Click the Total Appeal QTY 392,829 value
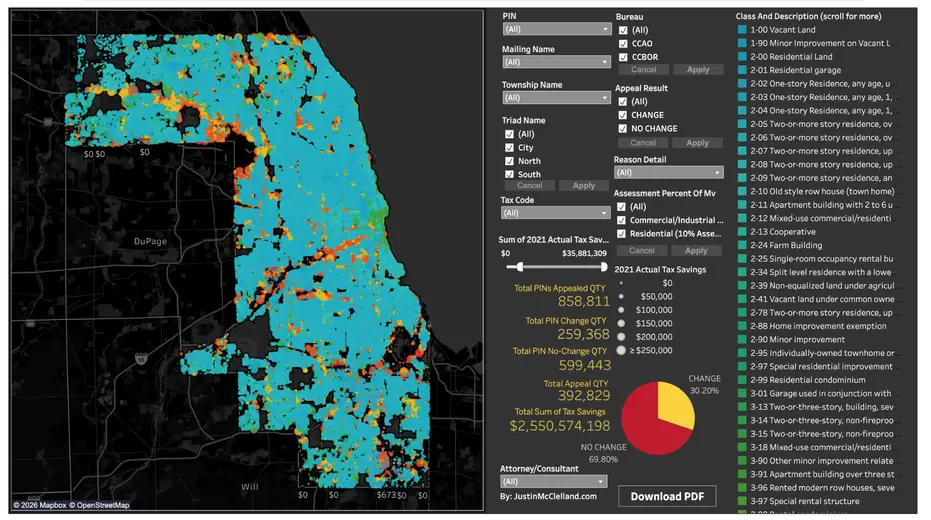Image resolution: width=931 pixels, height=520 pixels. [x=584, y=396]
